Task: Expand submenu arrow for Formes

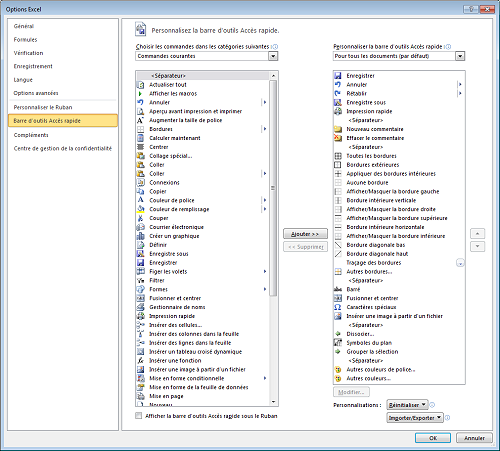Action: tap(265, 289)
